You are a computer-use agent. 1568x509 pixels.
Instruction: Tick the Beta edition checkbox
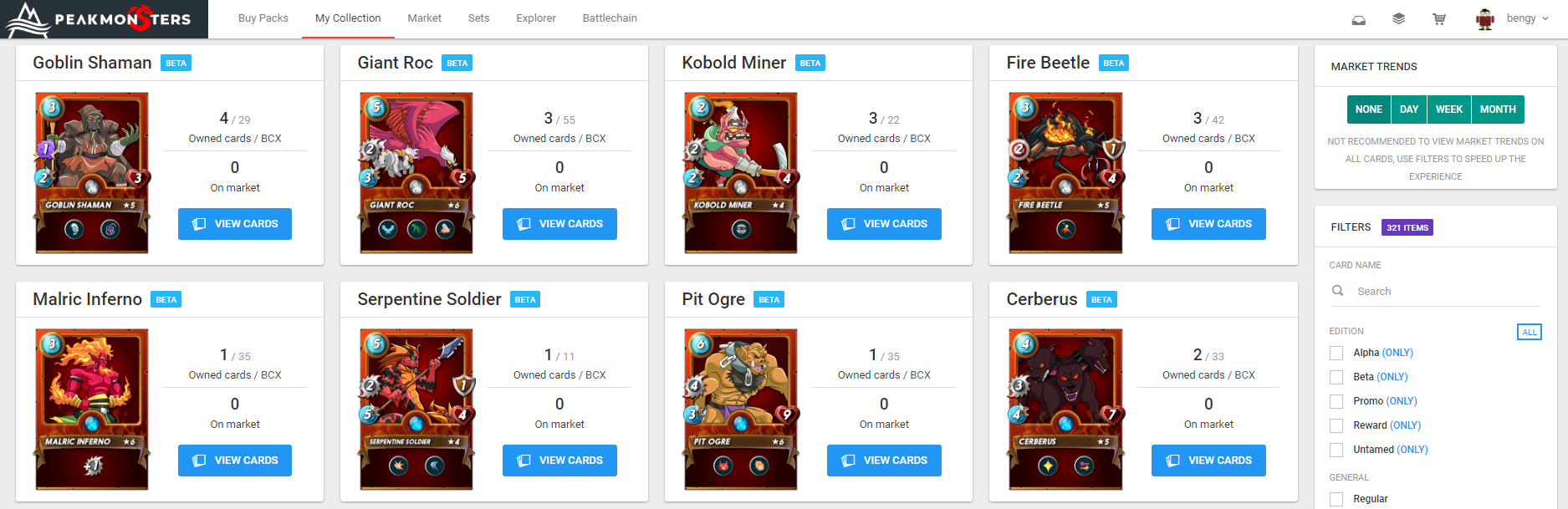coord(1336,377)
